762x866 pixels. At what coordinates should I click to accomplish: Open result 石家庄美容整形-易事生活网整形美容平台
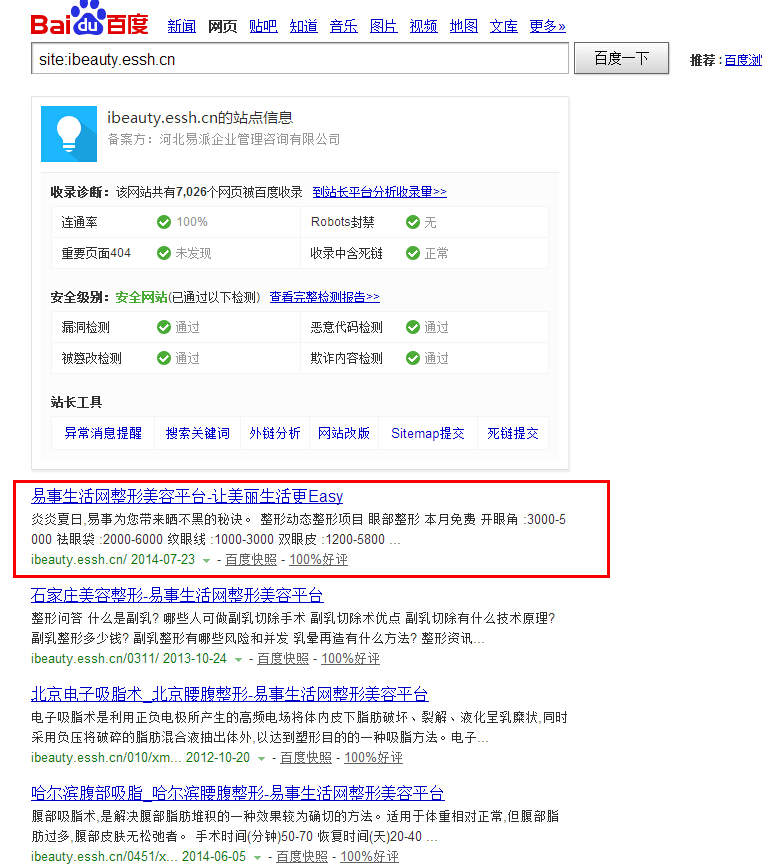click(x=177, y=595)
